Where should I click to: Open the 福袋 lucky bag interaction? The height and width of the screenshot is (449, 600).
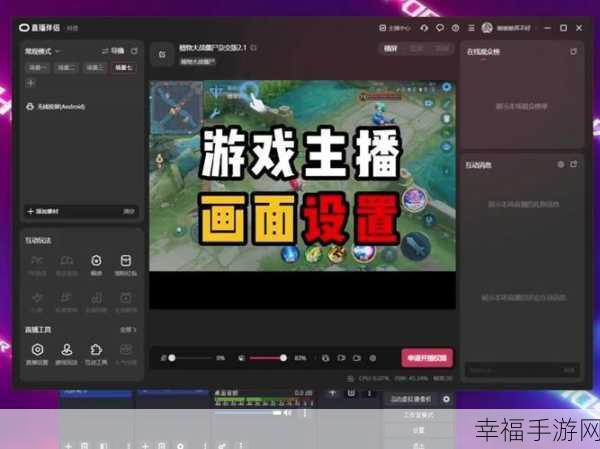click(96, 265)
